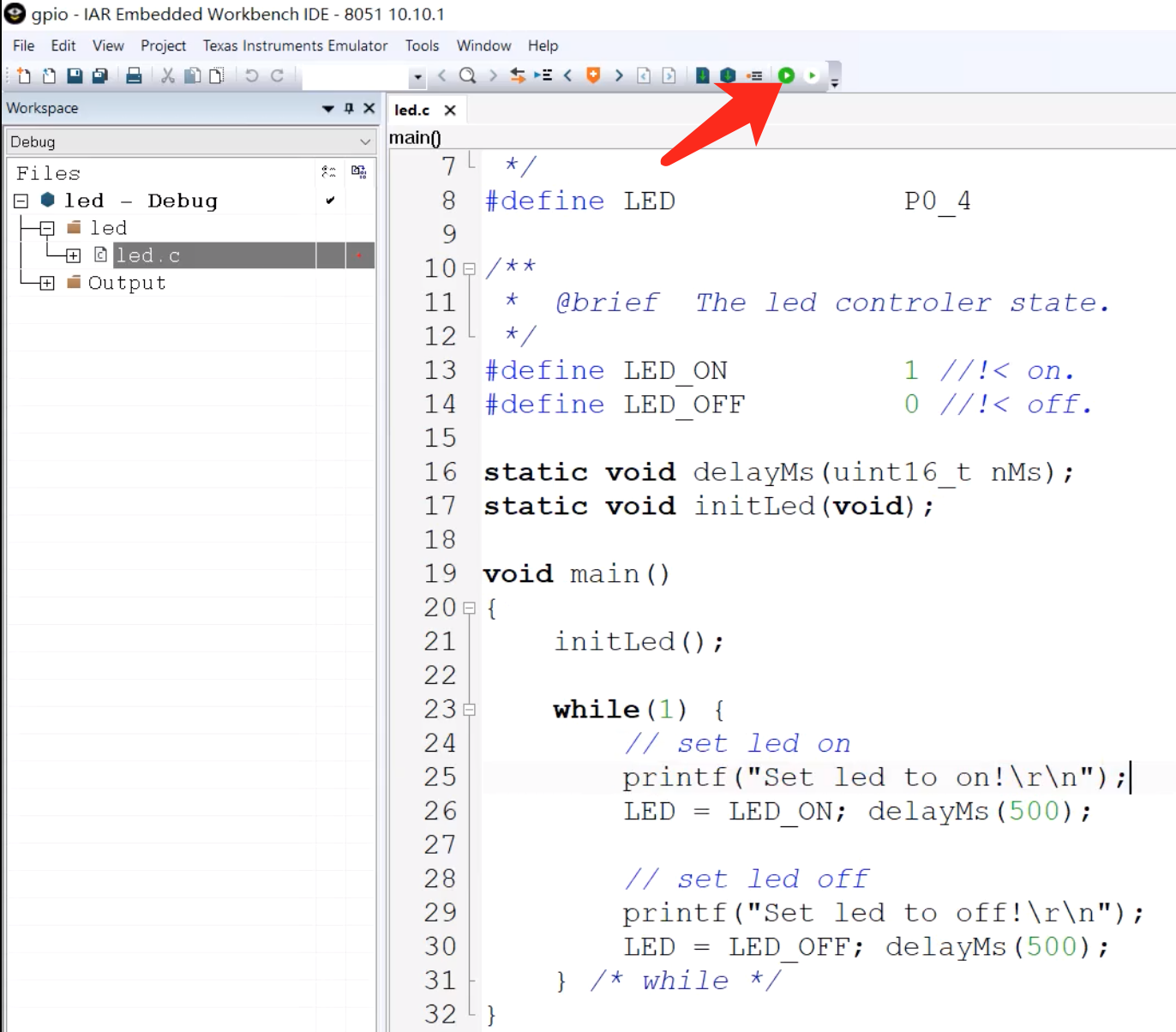Select the 'led - Debug' project row

pos(141,201)
